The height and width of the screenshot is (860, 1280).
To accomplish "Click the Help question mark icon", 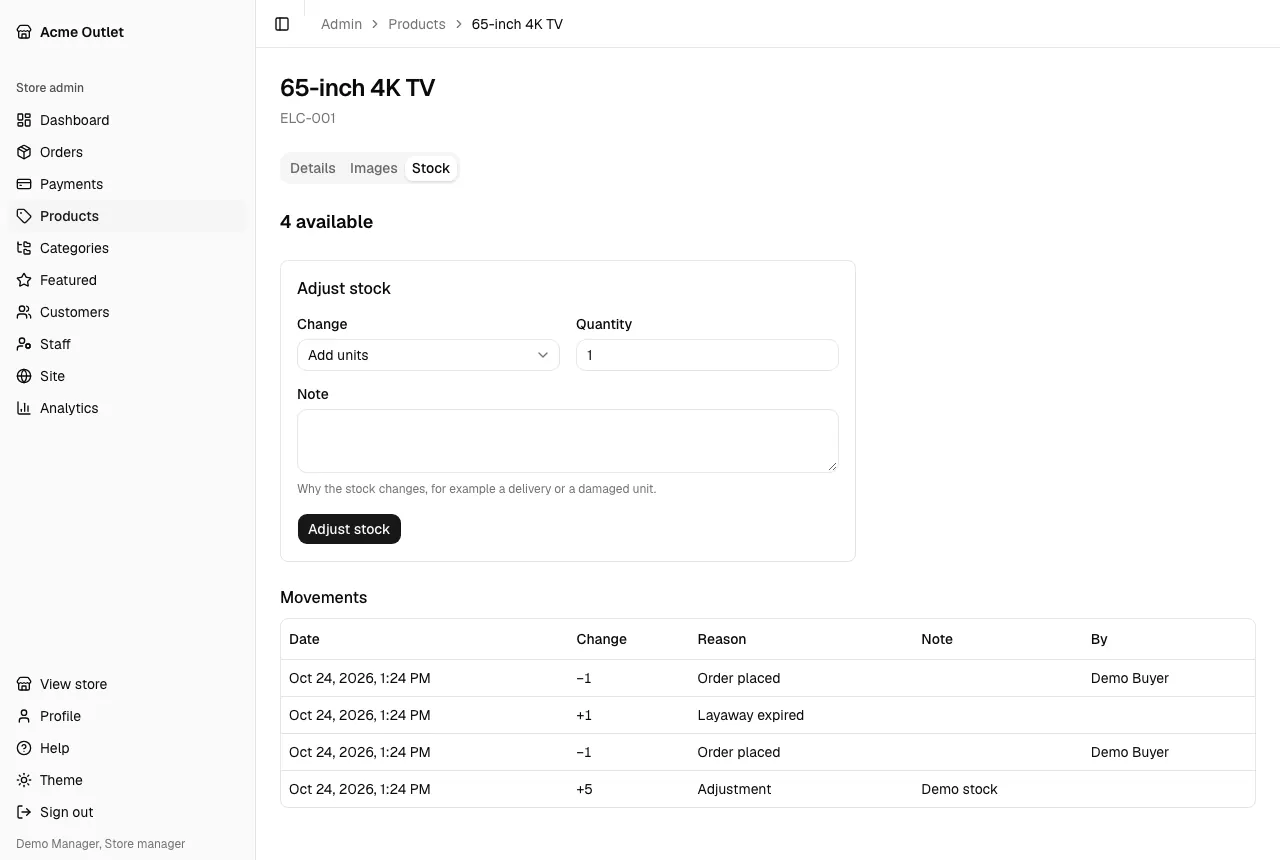I will [x=24, y=748].
